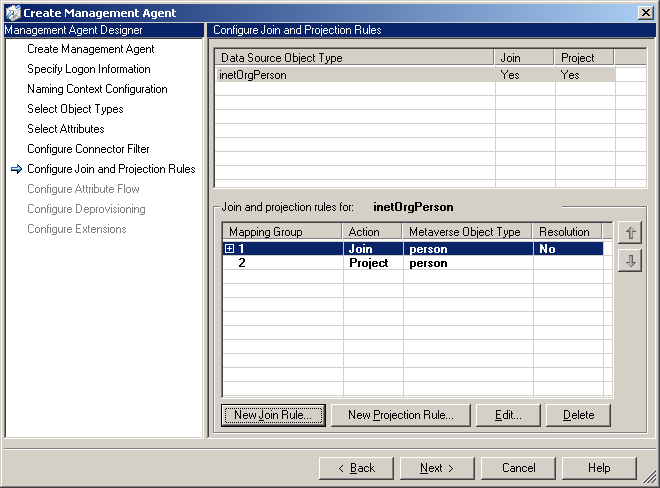Viewport: 660px width, 488px height.
Task: Click the Metaverse Object Type column header
Action: pyautogui.click(x=467, y=232)
